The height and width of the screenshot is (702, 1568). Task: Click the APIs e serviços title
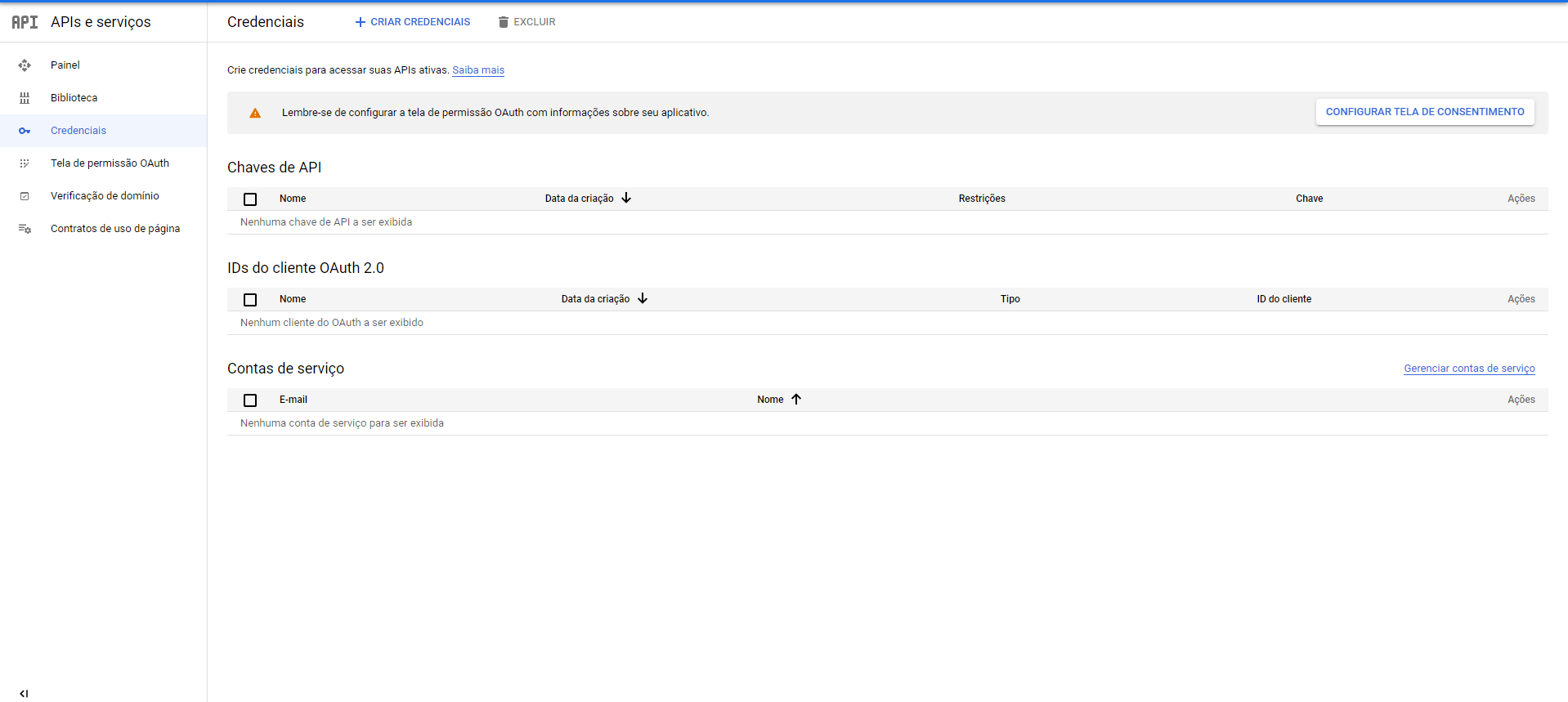101,22
